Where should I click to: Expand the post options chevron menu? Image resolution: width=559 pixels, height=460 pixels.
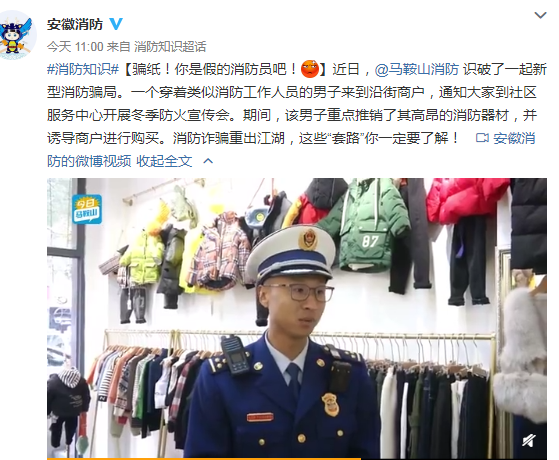click(540, 15)
